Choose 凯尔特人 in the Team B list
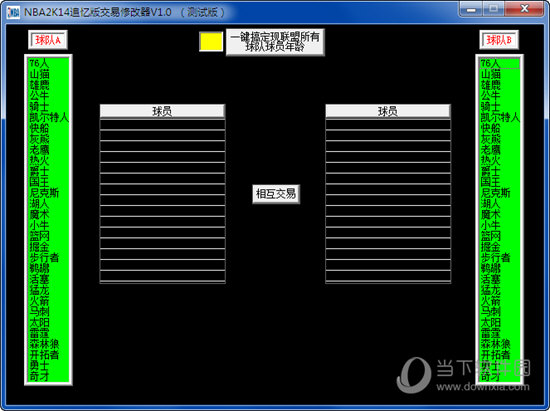Viewport: 550px width, 411px height. coord(500,117)
